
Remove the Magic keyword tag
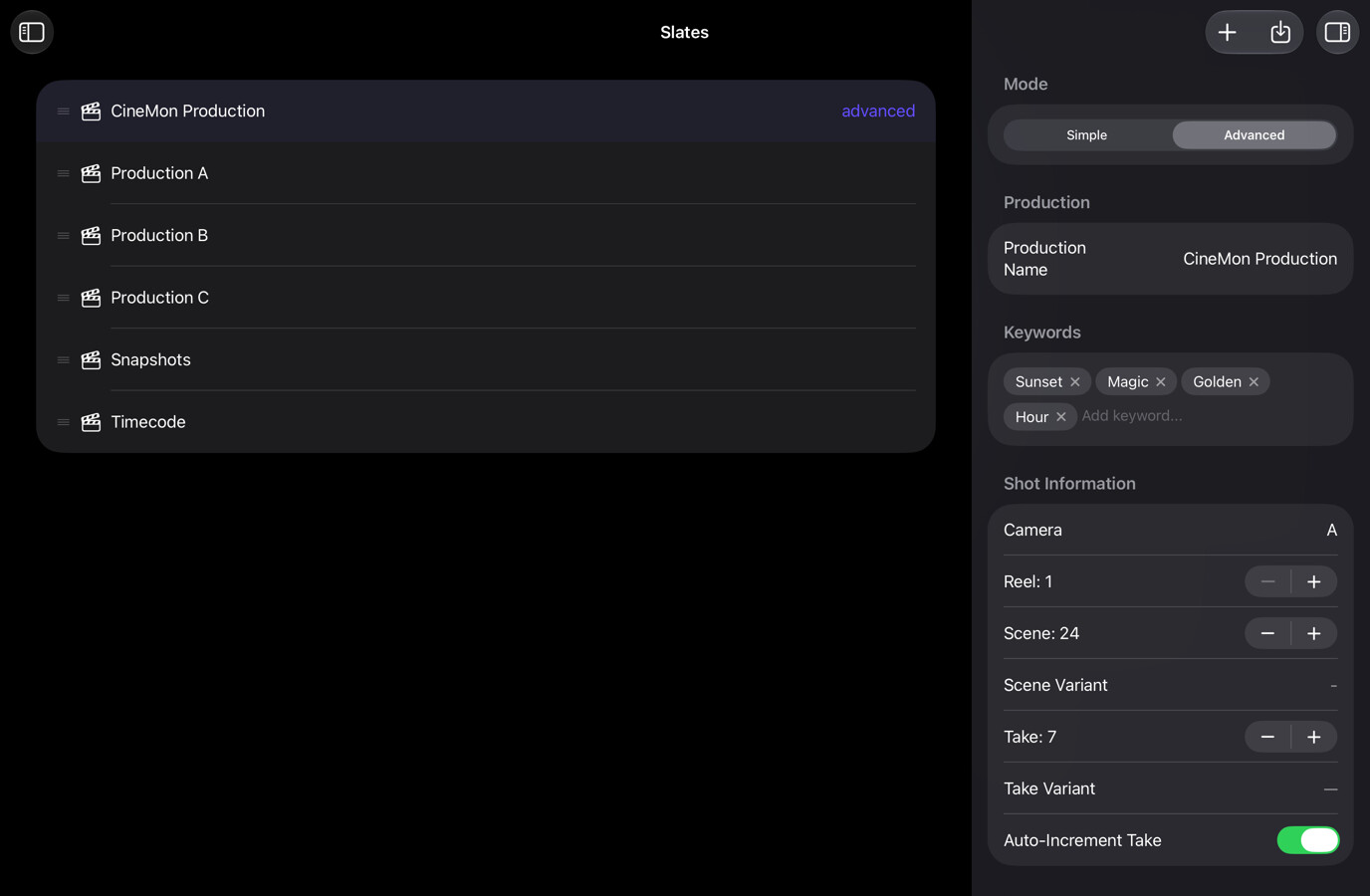click(1161, 382)
